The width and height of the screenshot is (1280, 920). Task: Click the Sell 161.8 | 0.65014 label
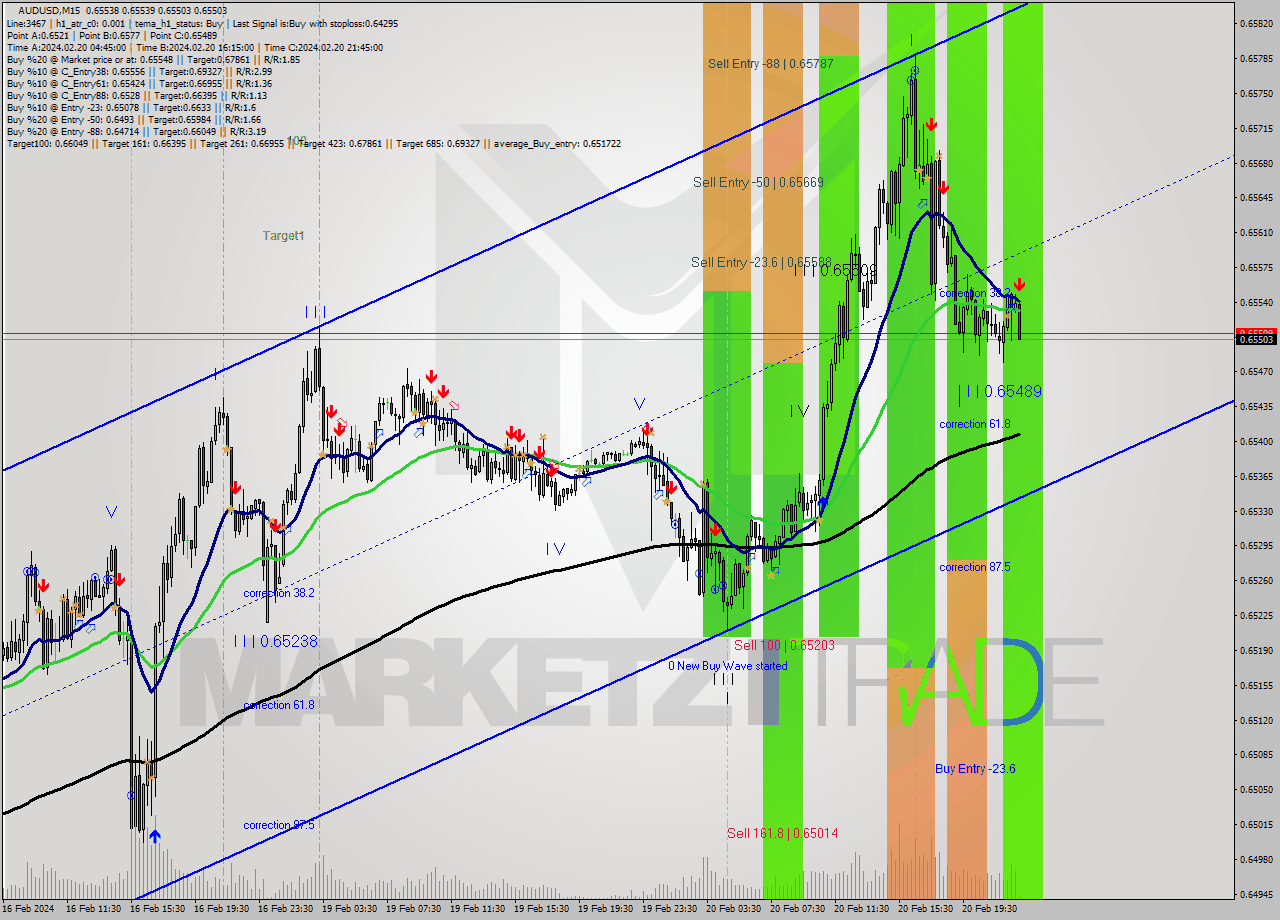(x=780, y=832)
